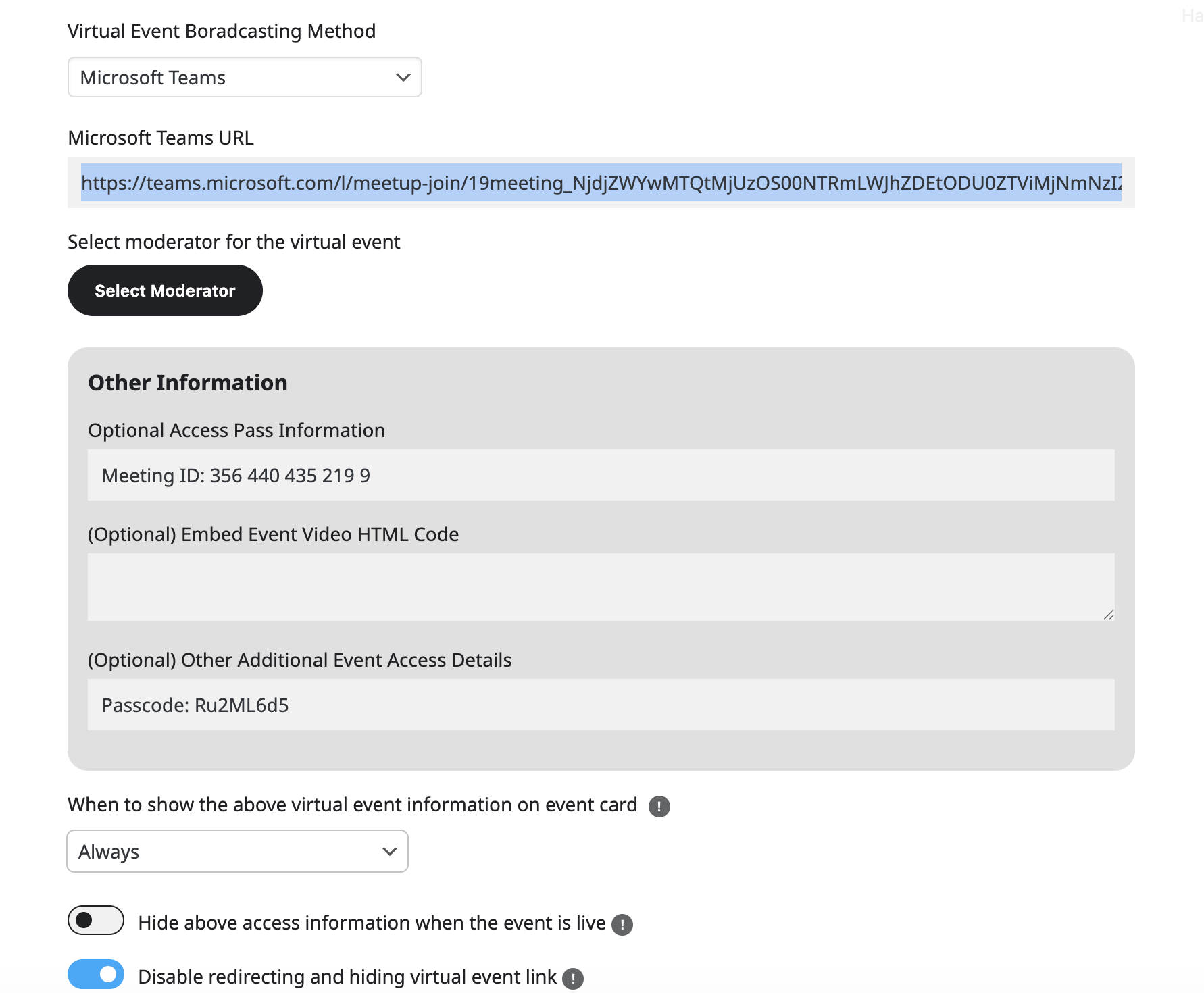Focus the Optional Access Pass Information field
1204x993 pixels.
click(x=601, y=476)
